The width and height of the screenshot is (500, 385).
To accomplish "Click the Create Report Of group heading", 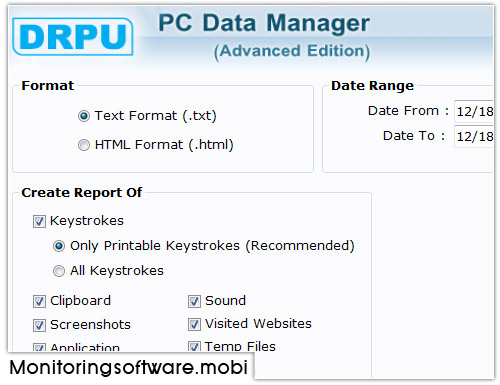I will click(82, 193).
